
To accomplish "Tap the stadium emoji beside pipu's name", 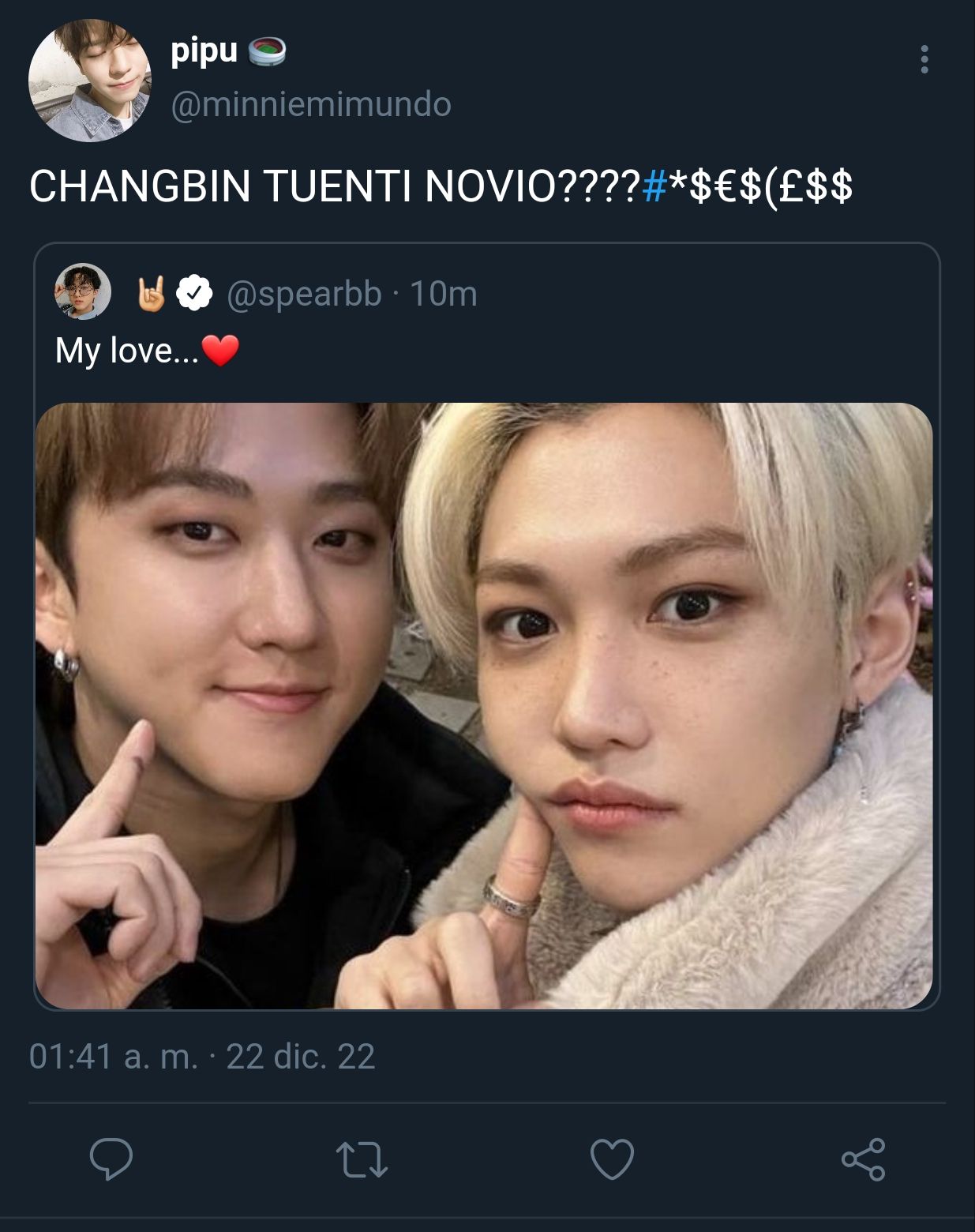I will coord(267,52).
